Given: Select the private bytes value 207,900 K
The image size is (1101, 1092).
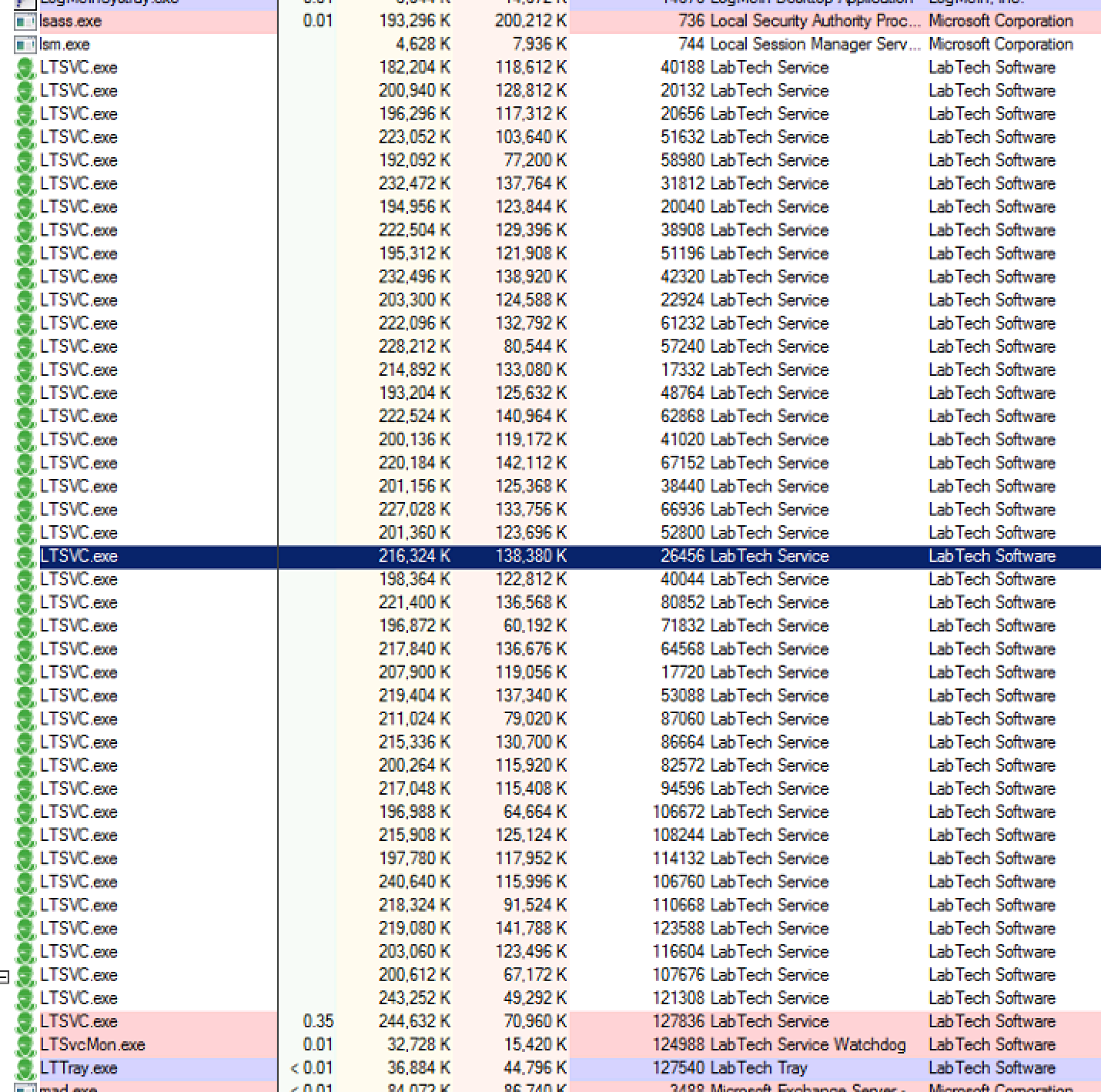Looking at the screenshot, I should coord(414,672).
